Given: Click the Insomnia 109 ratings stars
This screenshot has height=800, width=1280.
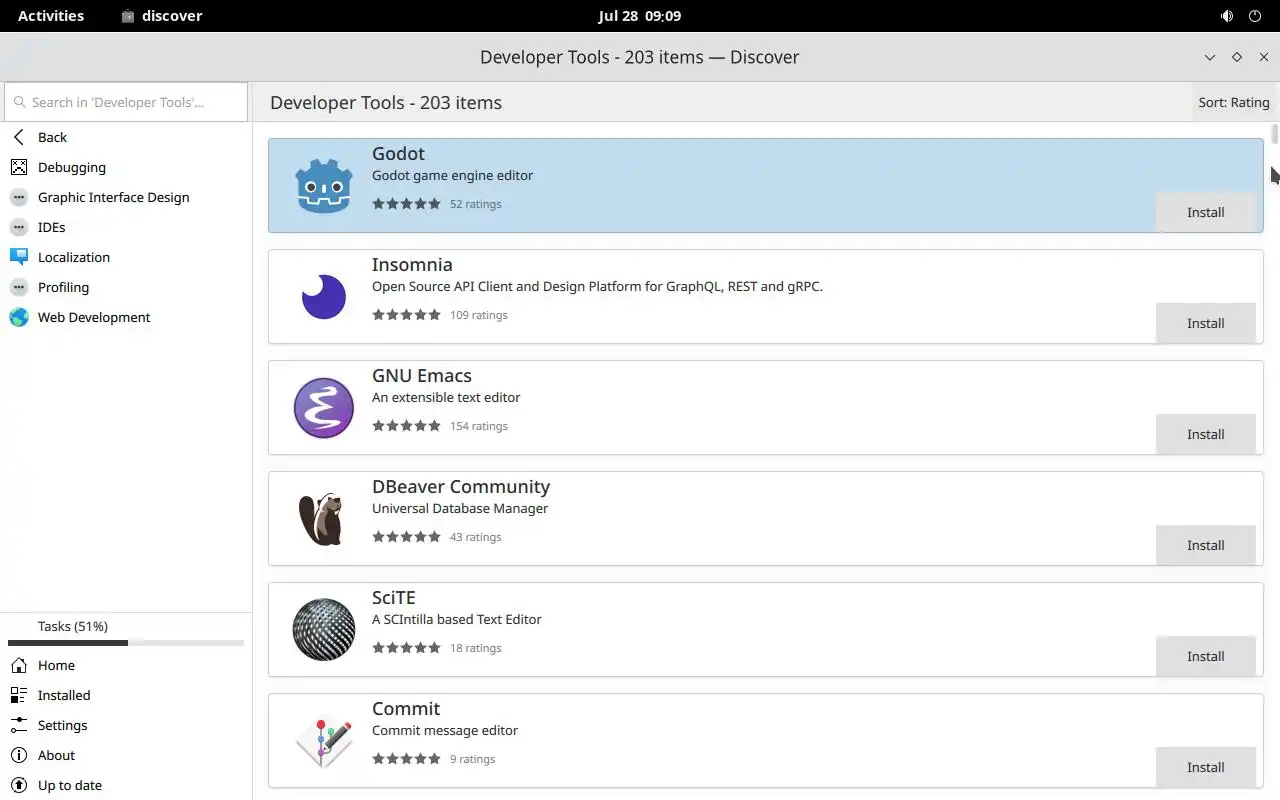Looking at the screenshot, I should pos(406,315).
